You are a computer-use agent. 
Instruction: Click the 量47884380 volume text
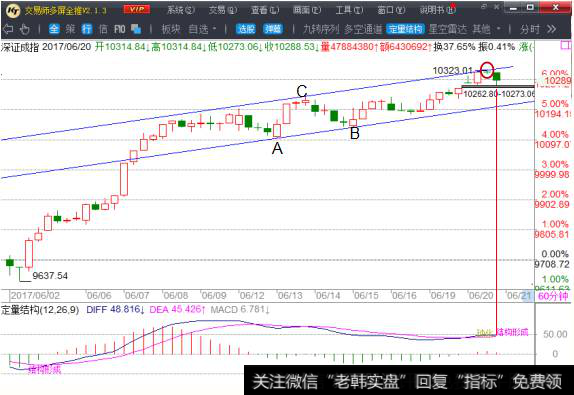point(349,47)
